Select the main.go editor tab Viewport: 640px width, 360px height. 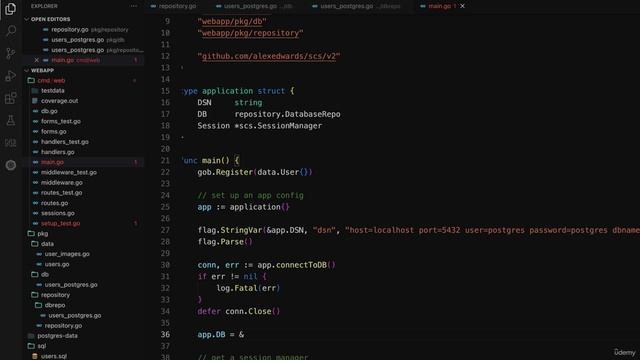[439, 6]
